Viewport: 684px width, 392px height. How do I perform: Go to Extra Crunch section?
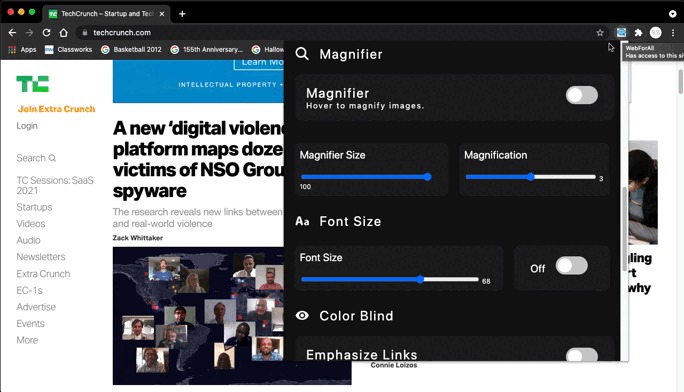pos(43,274)
